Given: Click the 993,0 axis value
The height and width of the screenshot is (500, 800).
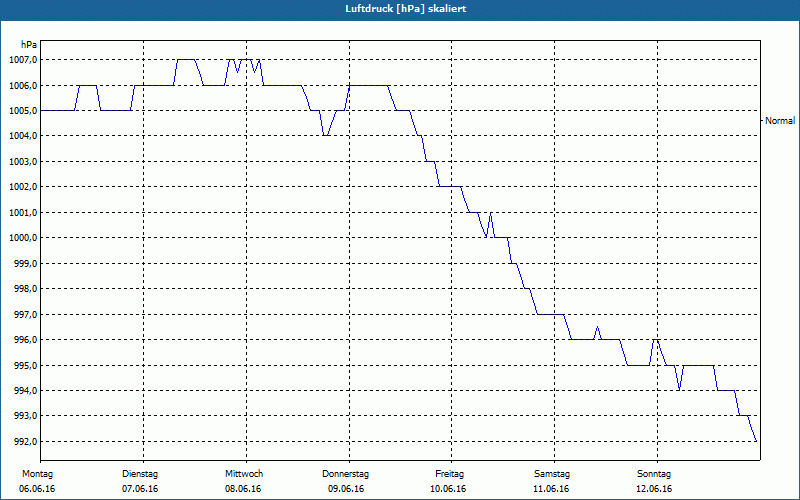Looking at the screenshot, I should pos(25,416).
